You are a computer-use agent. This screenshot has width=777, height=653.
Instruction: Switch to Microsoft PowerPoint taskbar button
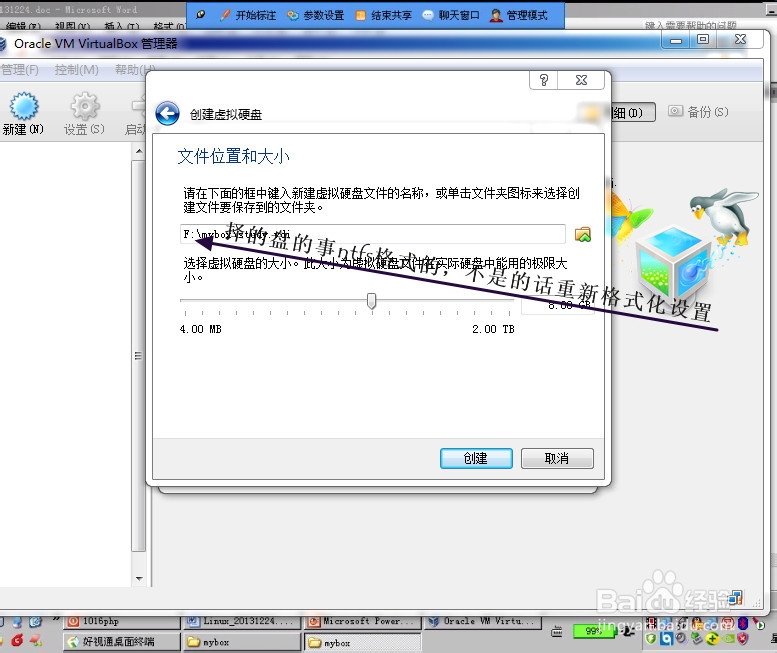pyautogui.click(x=362, y=621)
